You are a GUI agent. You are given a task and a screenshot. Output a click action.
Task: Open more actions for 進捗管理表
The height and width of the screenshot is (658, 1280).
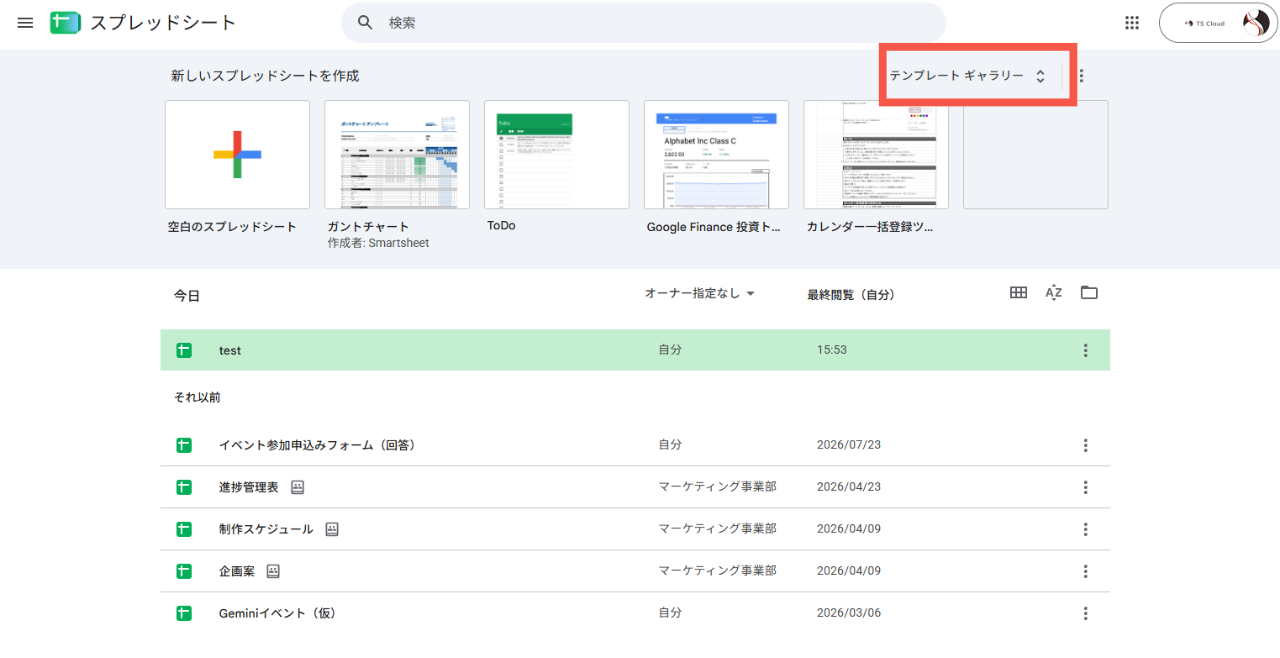tap(1085, 487)
